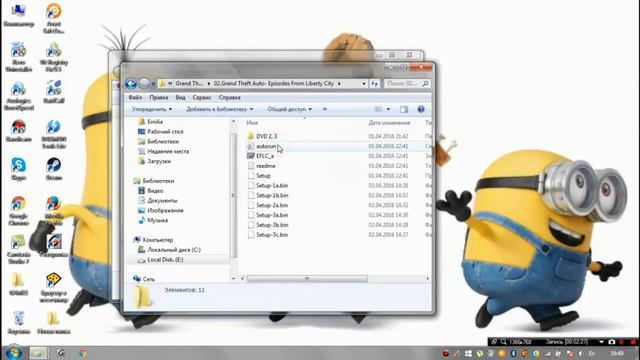Expand Добавить в библиотеку dropdown
Image resolution: width=640 pixels, height=360 pixels.
[220, 109]
